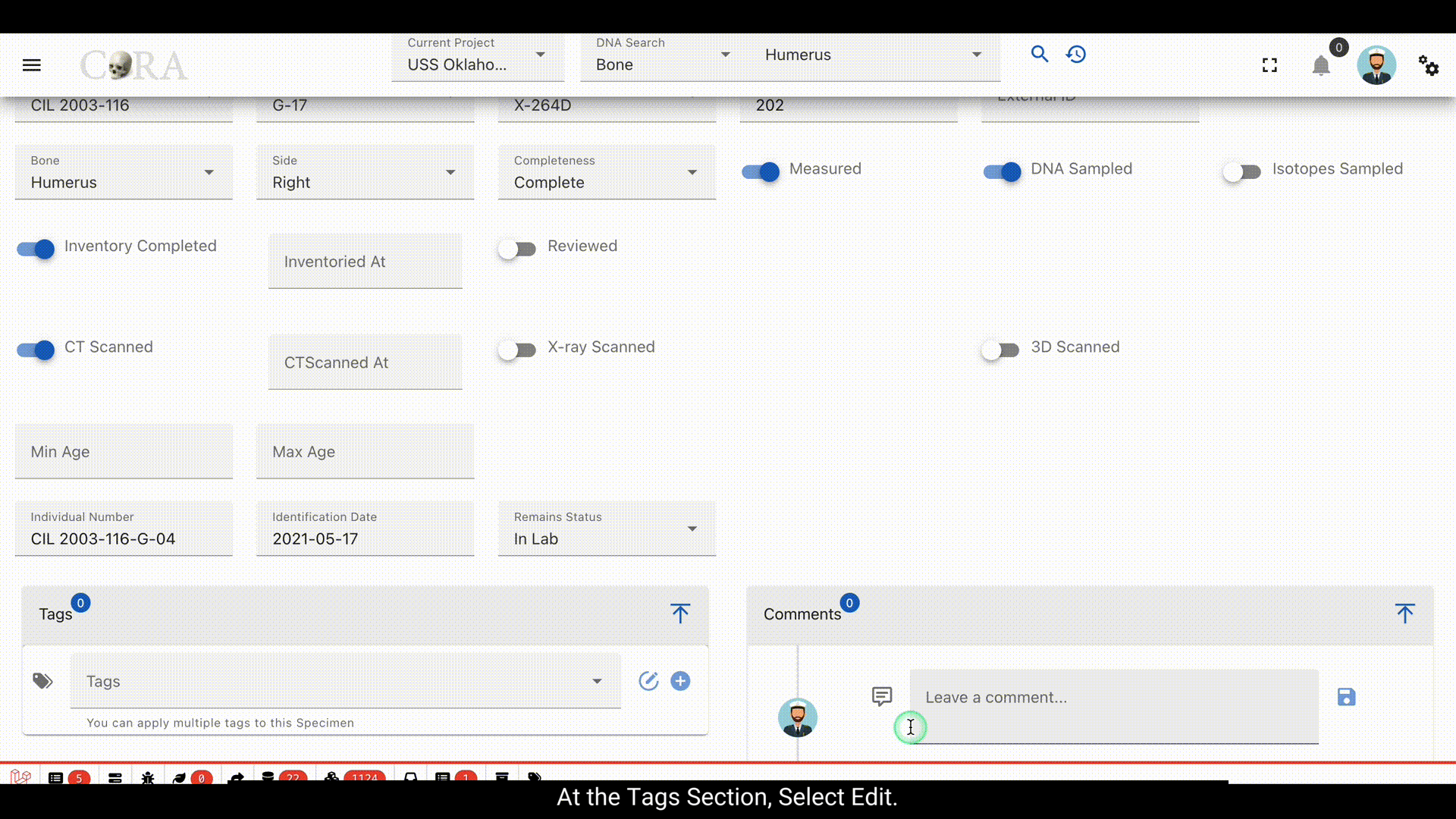The image size is (1456, 819).
Task: Open the debugbar route arrow icon
Action: 237,778
